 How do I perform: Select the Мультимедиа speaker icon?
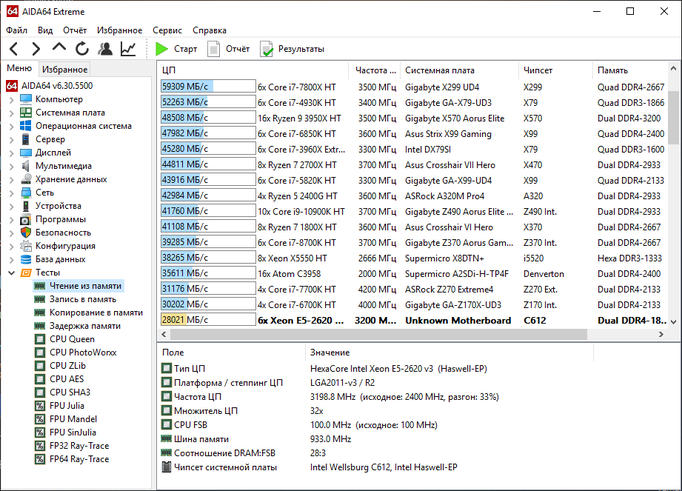(26, 166)
